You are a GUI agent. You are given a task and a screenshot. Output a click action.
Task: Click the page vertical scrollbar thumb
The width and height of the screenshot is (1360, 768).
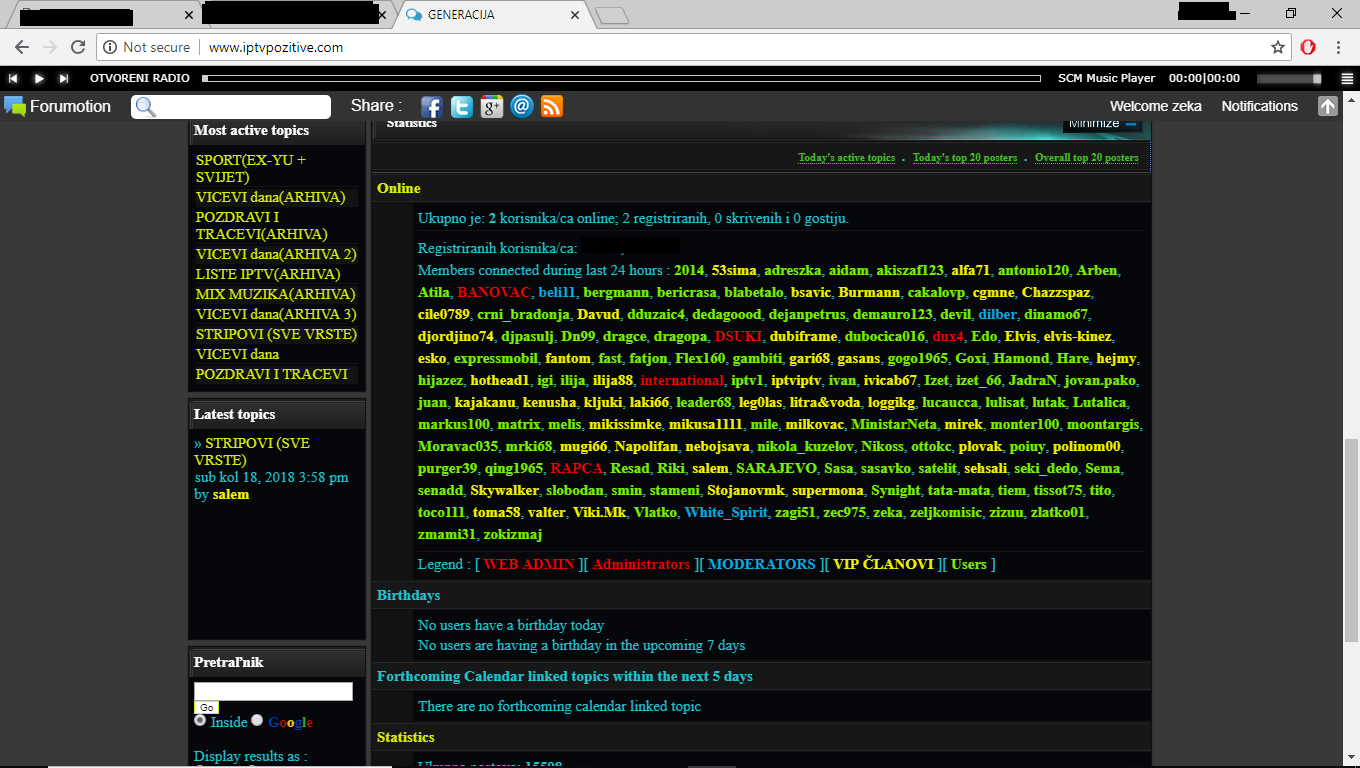(1351, 540)
